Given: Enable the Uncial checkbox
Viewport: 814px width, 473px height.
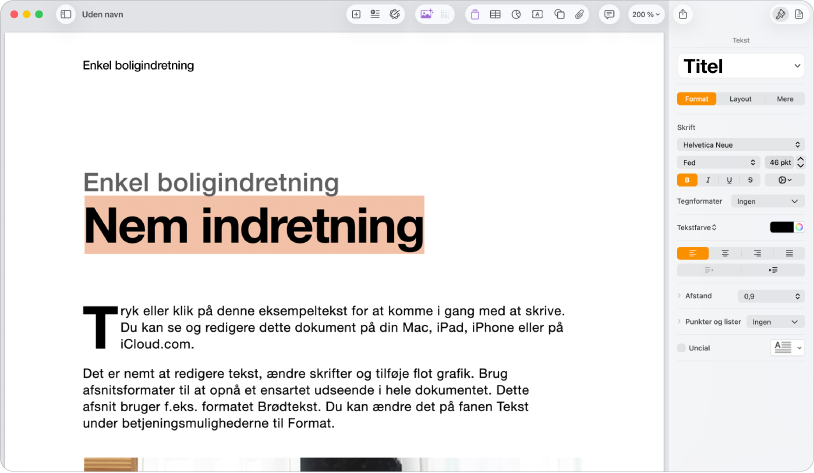Looking at the screenshot, I should pos(682,348).
